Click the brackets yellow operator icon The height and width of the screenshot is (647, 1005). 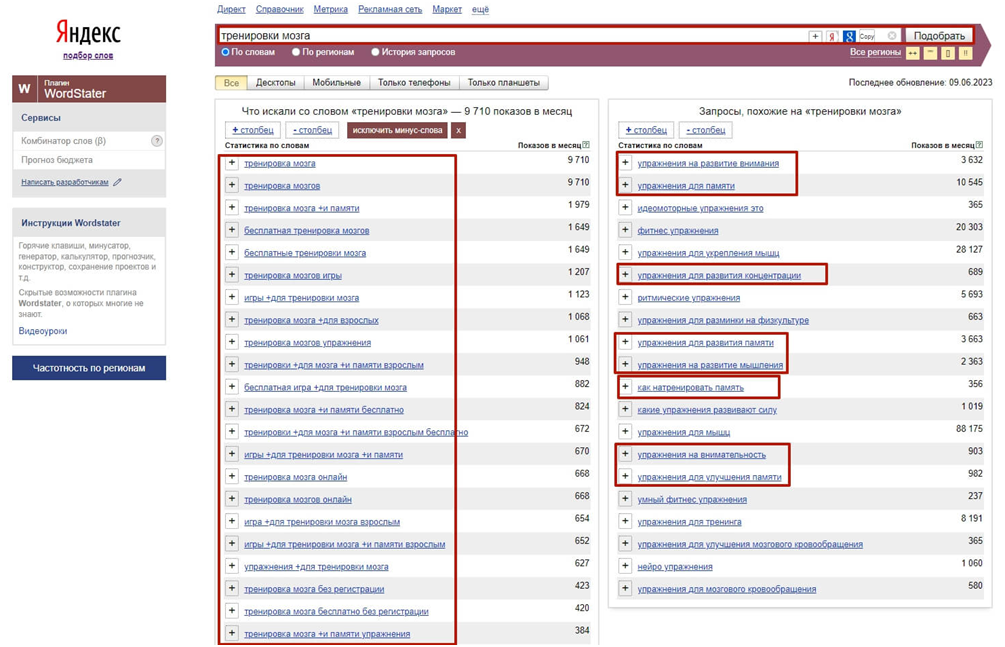point(947,53)
